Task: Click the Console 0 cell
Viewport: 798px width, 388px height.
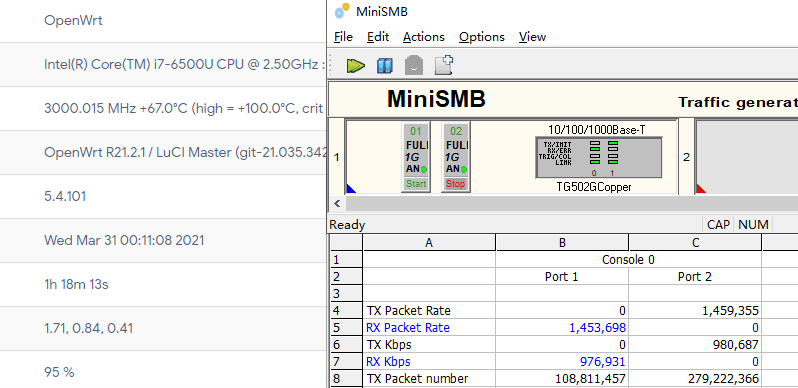Action: tap(629, 260)
